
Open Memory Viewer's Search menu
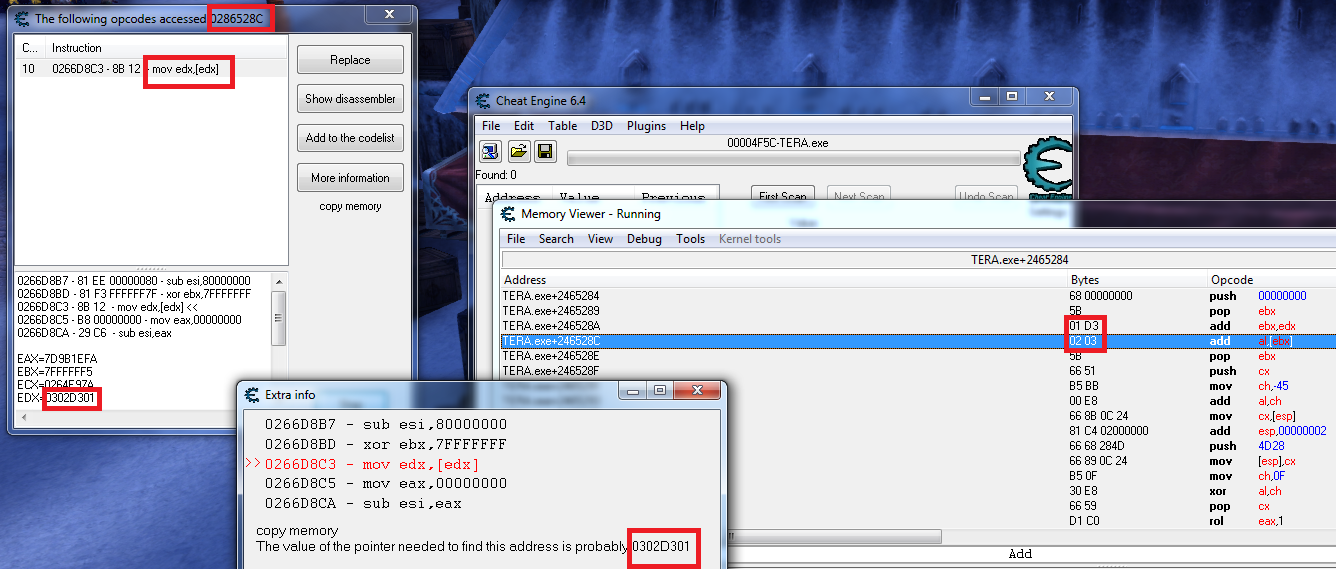tap(556, 239)
